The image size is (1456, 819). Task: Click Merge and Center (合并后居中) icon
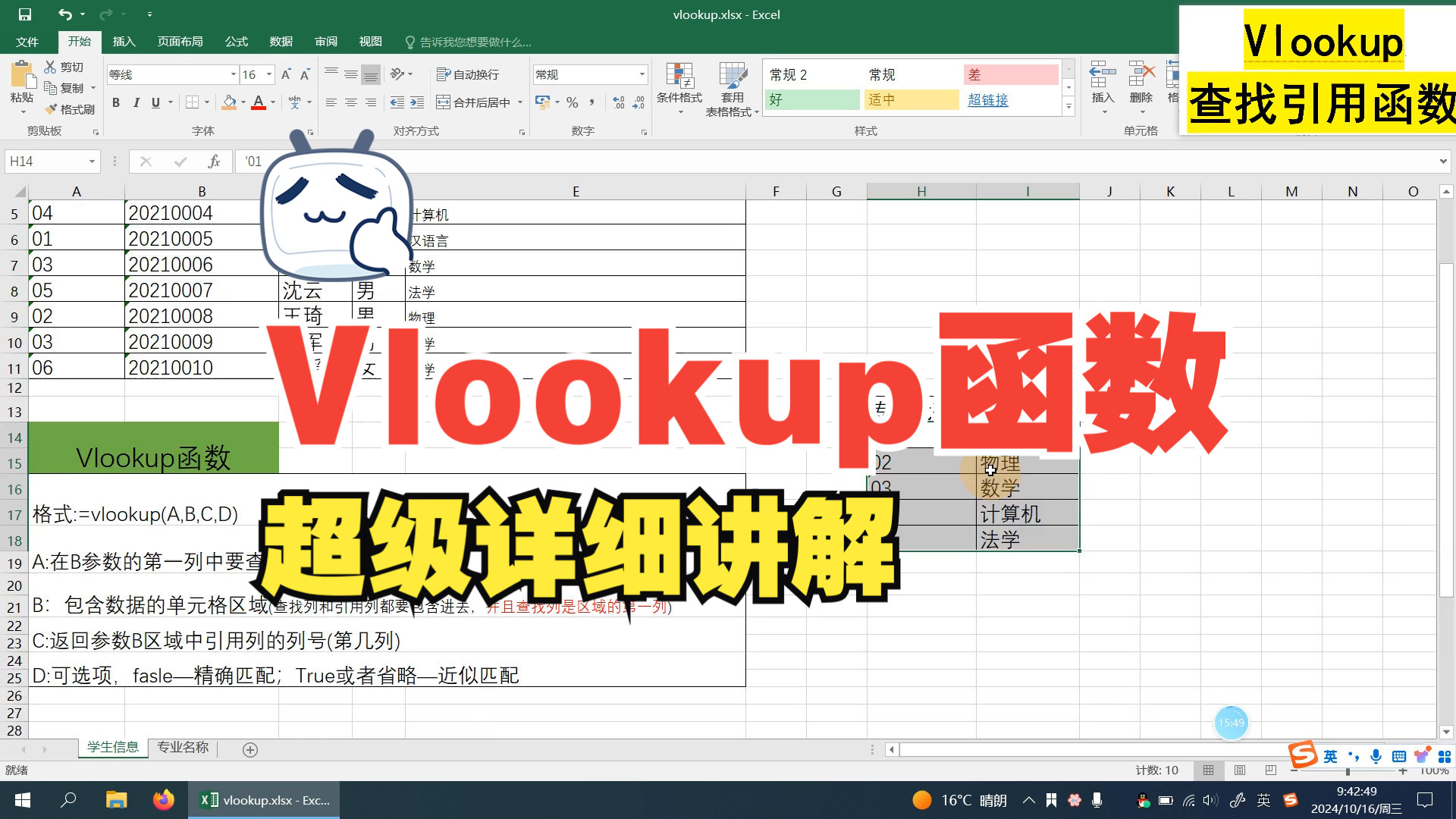[444, 102]
